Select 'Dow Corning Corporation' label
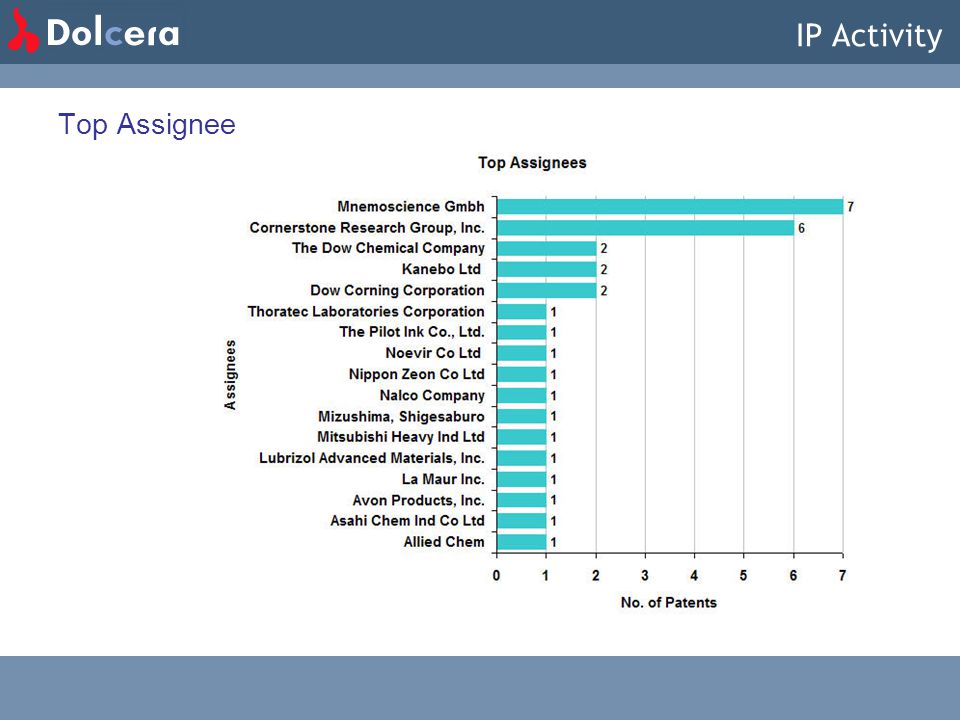Viewport: 960px width, 720px height. pos(397,290)
